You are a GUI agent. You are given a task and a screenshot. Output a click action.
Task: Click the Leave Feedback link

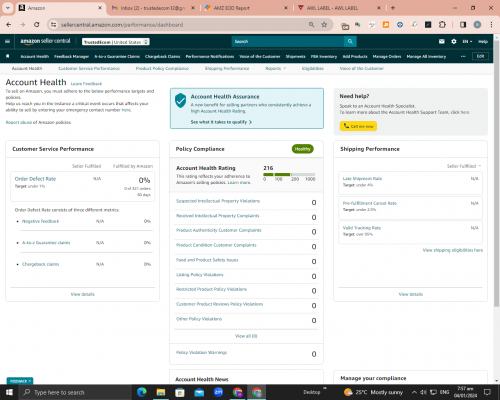pos(86,84)
